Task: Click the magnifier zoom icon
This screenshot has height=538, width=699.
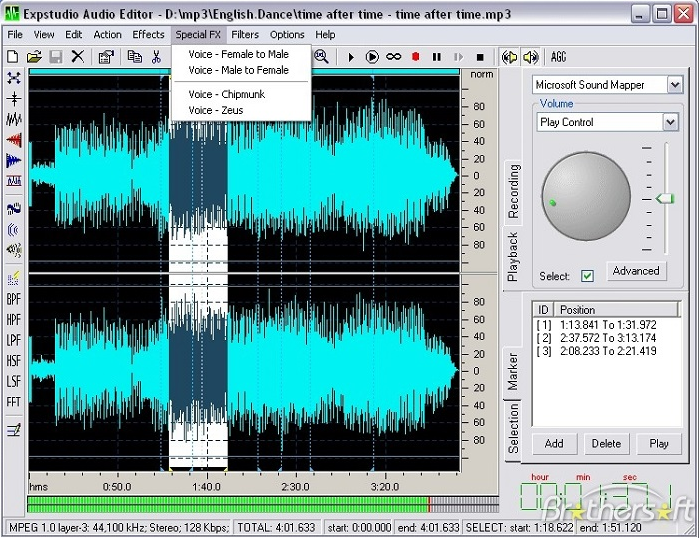Action: tap(321, 57)
